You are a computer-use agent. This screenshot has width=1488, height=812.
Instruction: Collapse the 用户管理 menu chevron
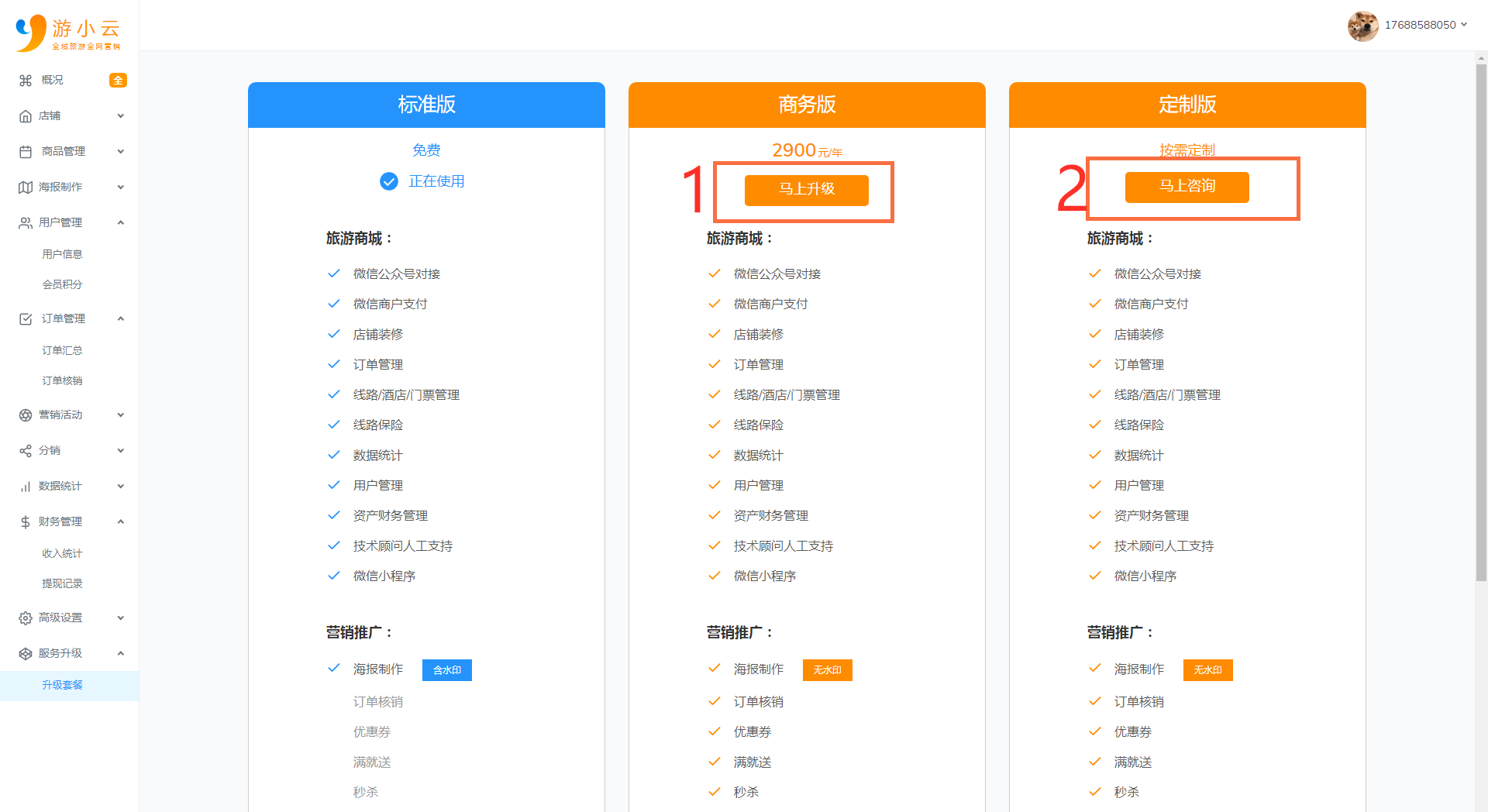[x=121, y=223]
